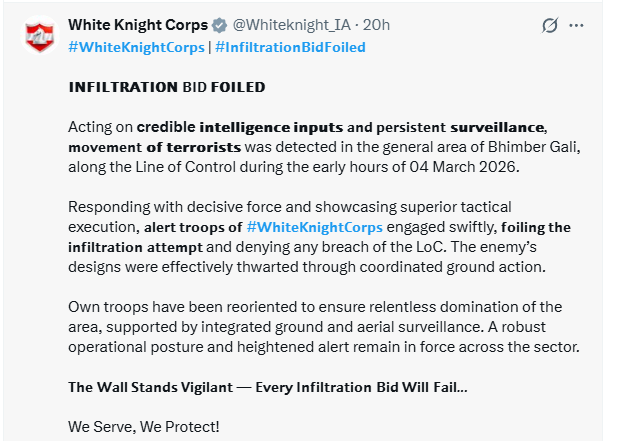
Task: Open the three-dot More options menu
Action: pos(576,26)
